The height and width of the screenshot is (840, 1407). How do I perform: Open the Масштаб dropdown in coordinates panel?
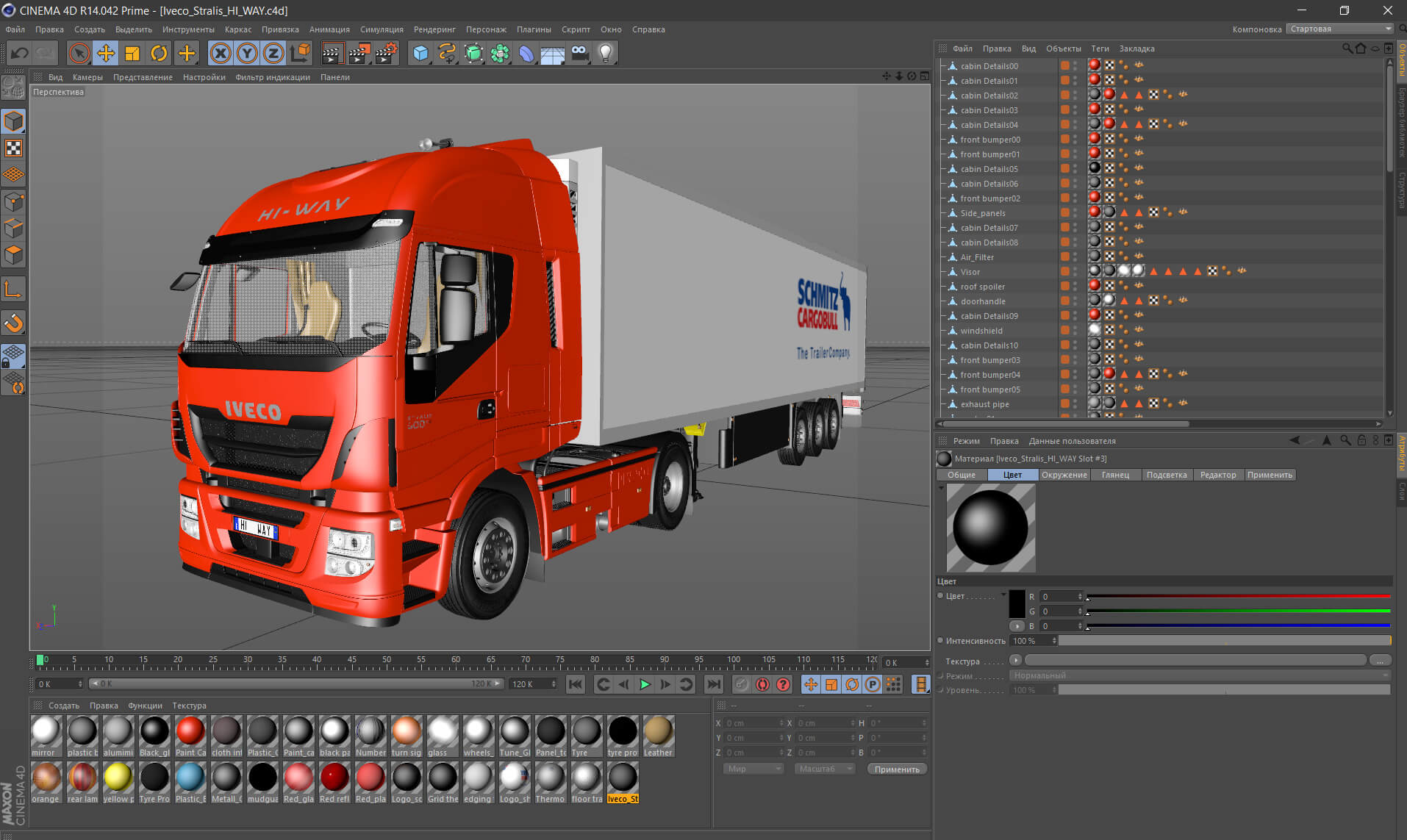(x=825, y=769)
